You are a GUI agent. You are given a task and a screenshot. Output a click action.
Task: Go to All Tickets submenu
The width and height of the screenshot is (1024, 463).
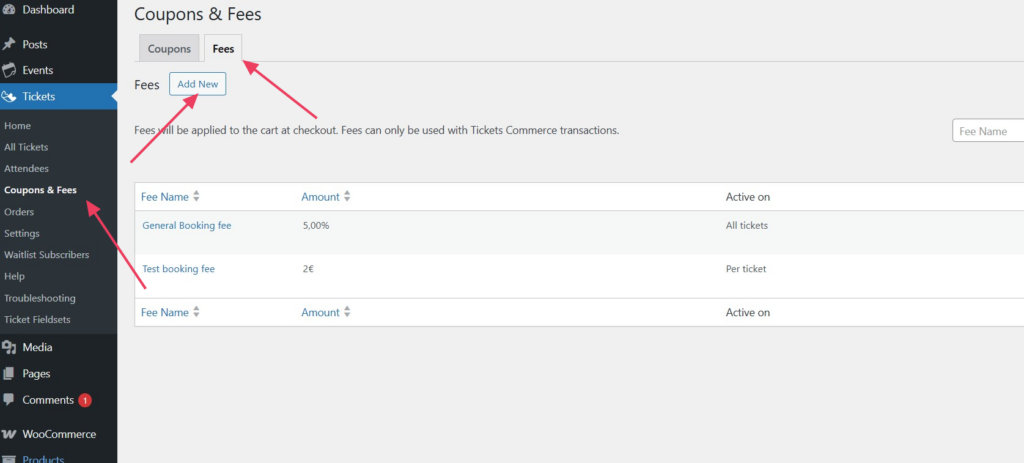pos(26,148)
